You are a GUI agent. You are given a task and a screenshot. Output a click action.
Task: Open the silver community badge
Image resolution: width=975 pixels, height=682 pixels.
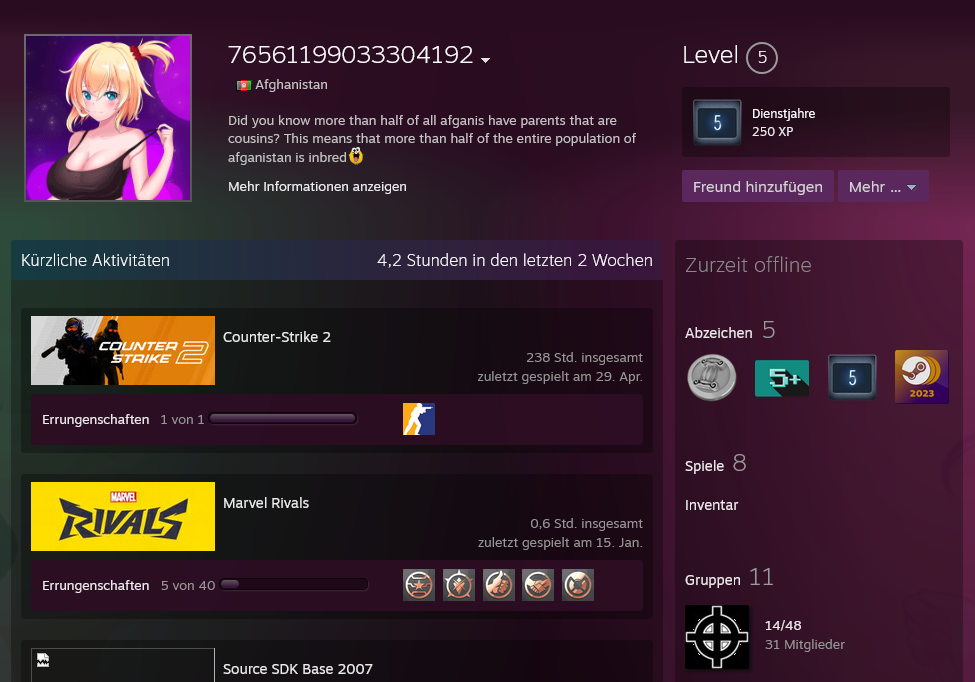click(712, 378)
